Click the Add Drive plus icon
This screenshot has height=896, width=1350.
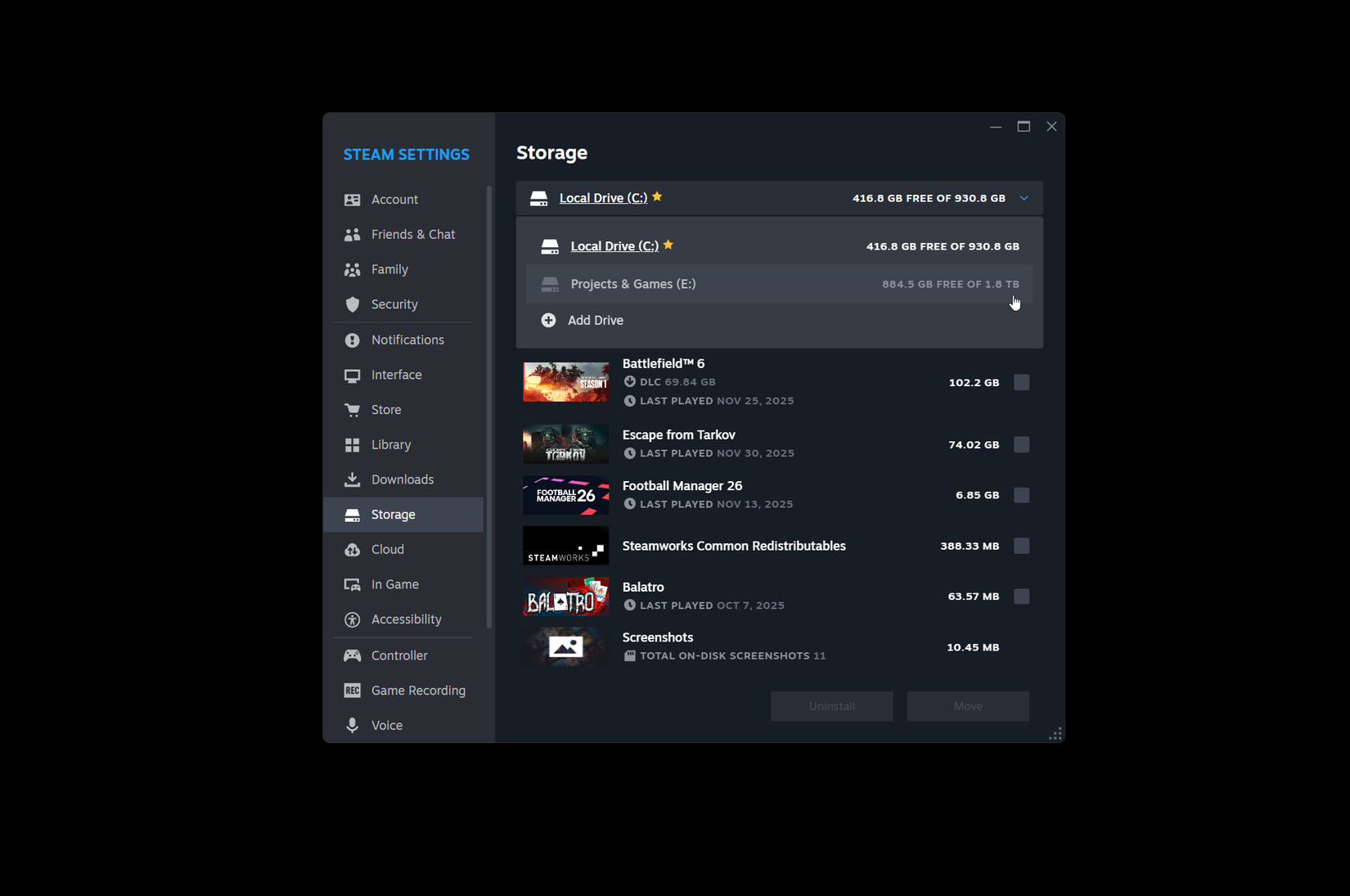click(x=548, y=320)
